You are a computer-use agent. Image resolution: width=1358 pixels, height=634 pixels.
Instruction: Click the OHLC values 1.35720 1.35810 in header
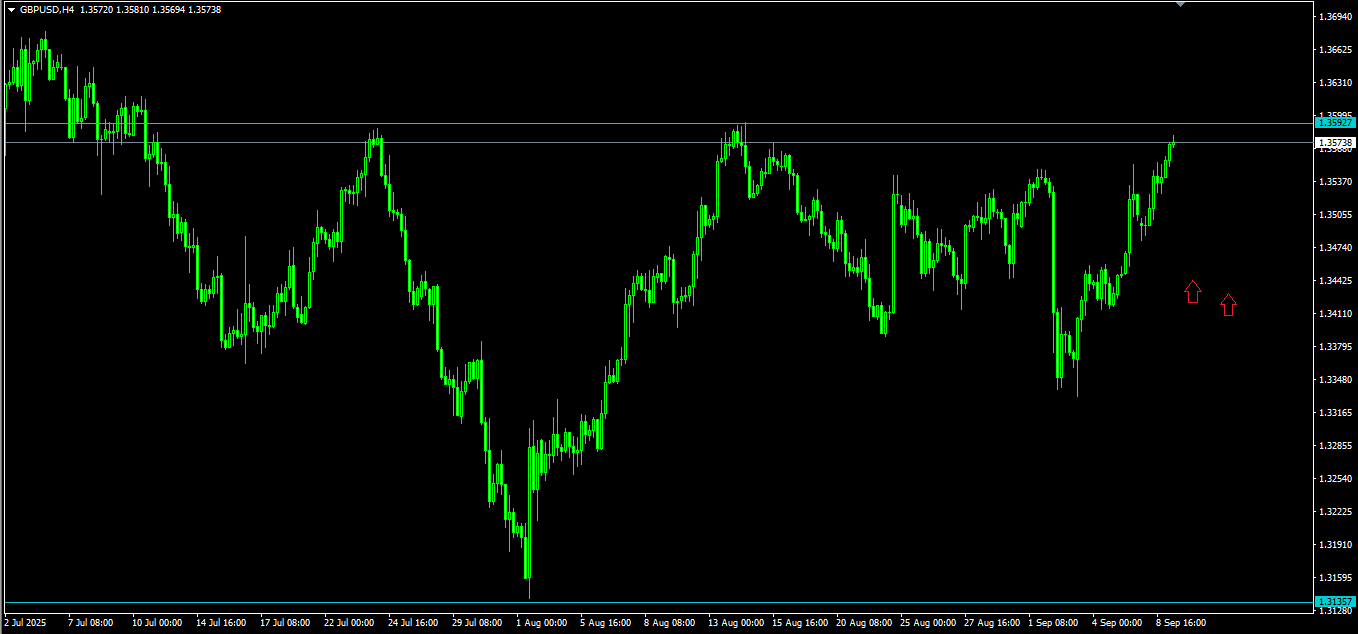(x=114, y=9)
